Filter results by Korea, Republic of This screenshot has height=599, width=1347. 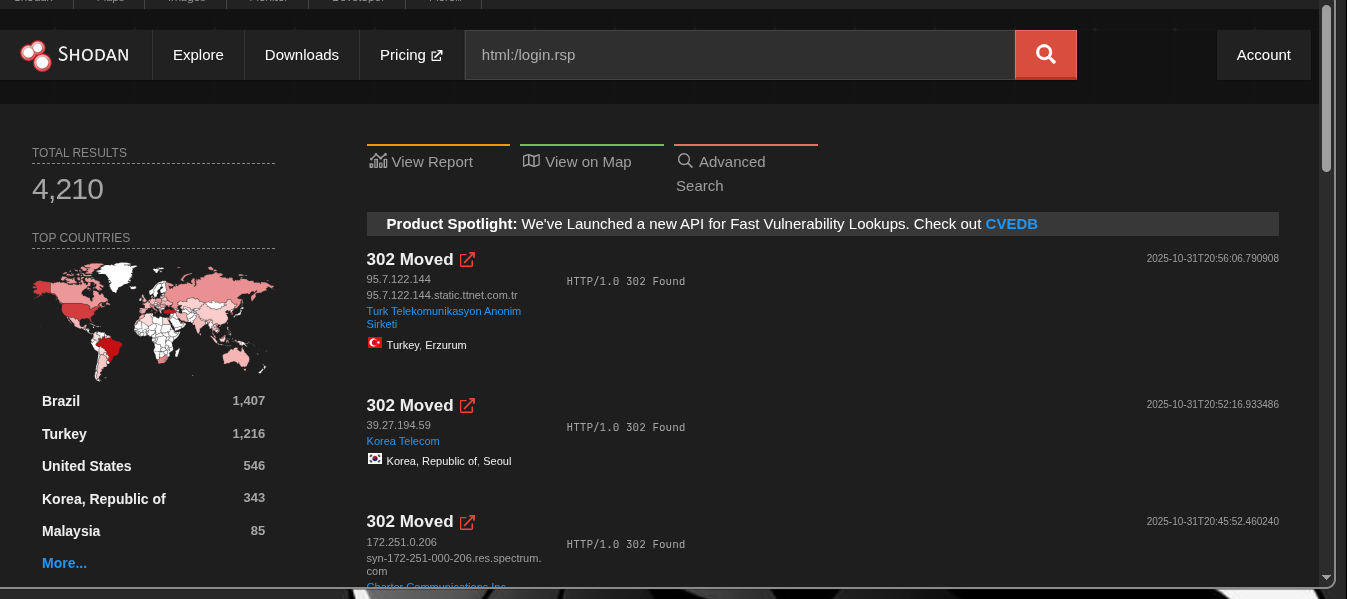(x=104, y=499)
